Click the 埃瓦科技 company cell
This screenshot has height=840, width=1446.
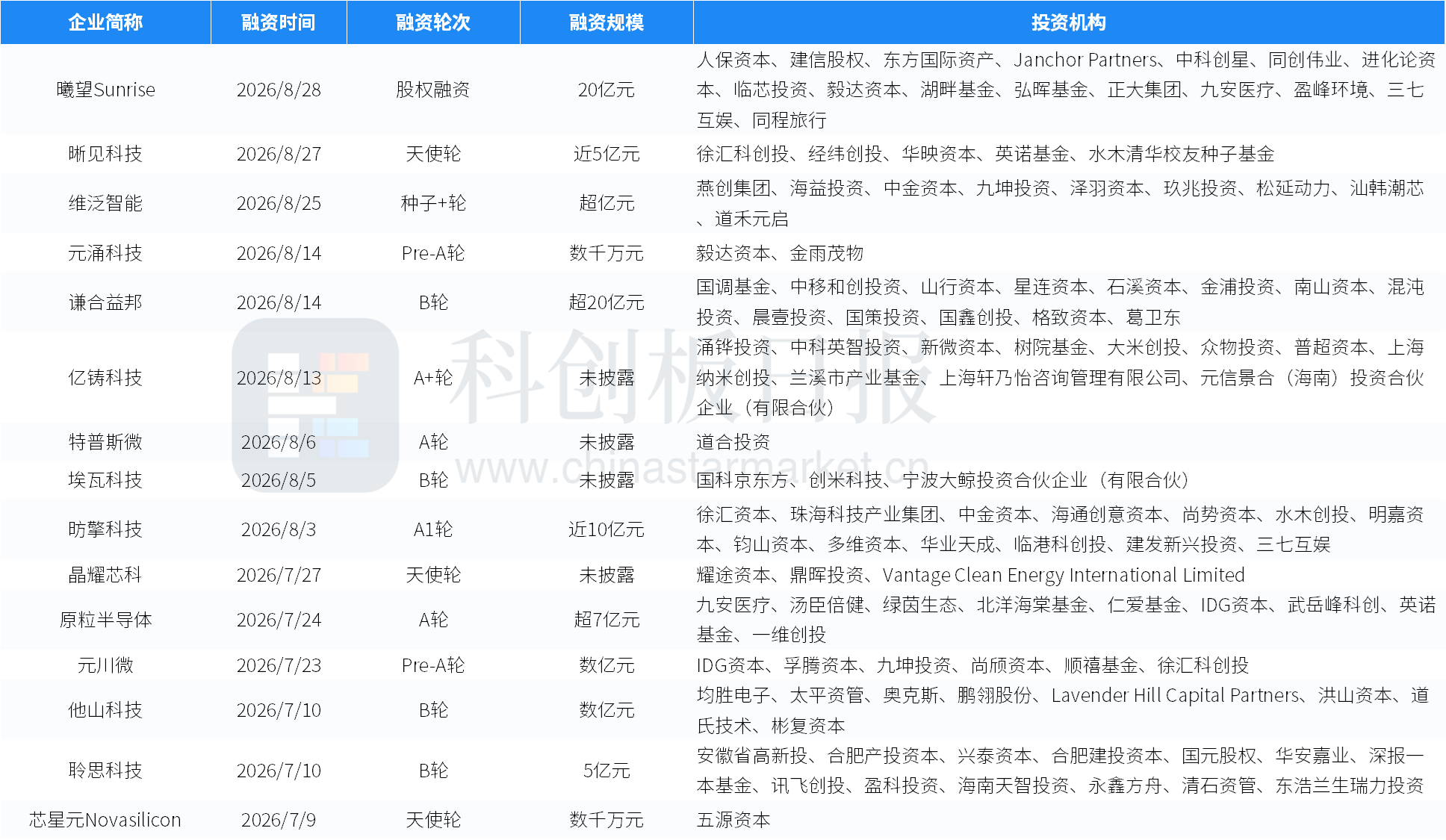[x=105, y=480]
